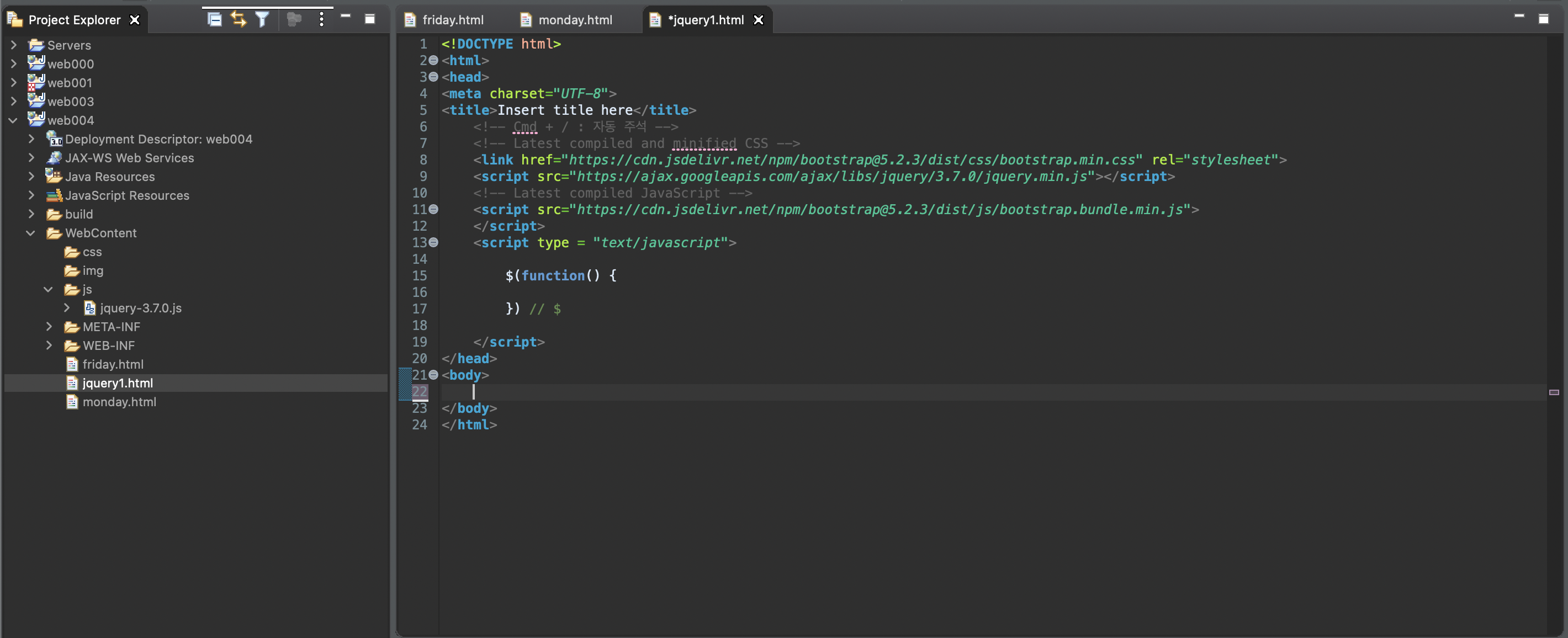This screenshot has width=1568, height=638.
Task: Click the JAX-WS Web Services icon
Action: click(x=55, y=158)
